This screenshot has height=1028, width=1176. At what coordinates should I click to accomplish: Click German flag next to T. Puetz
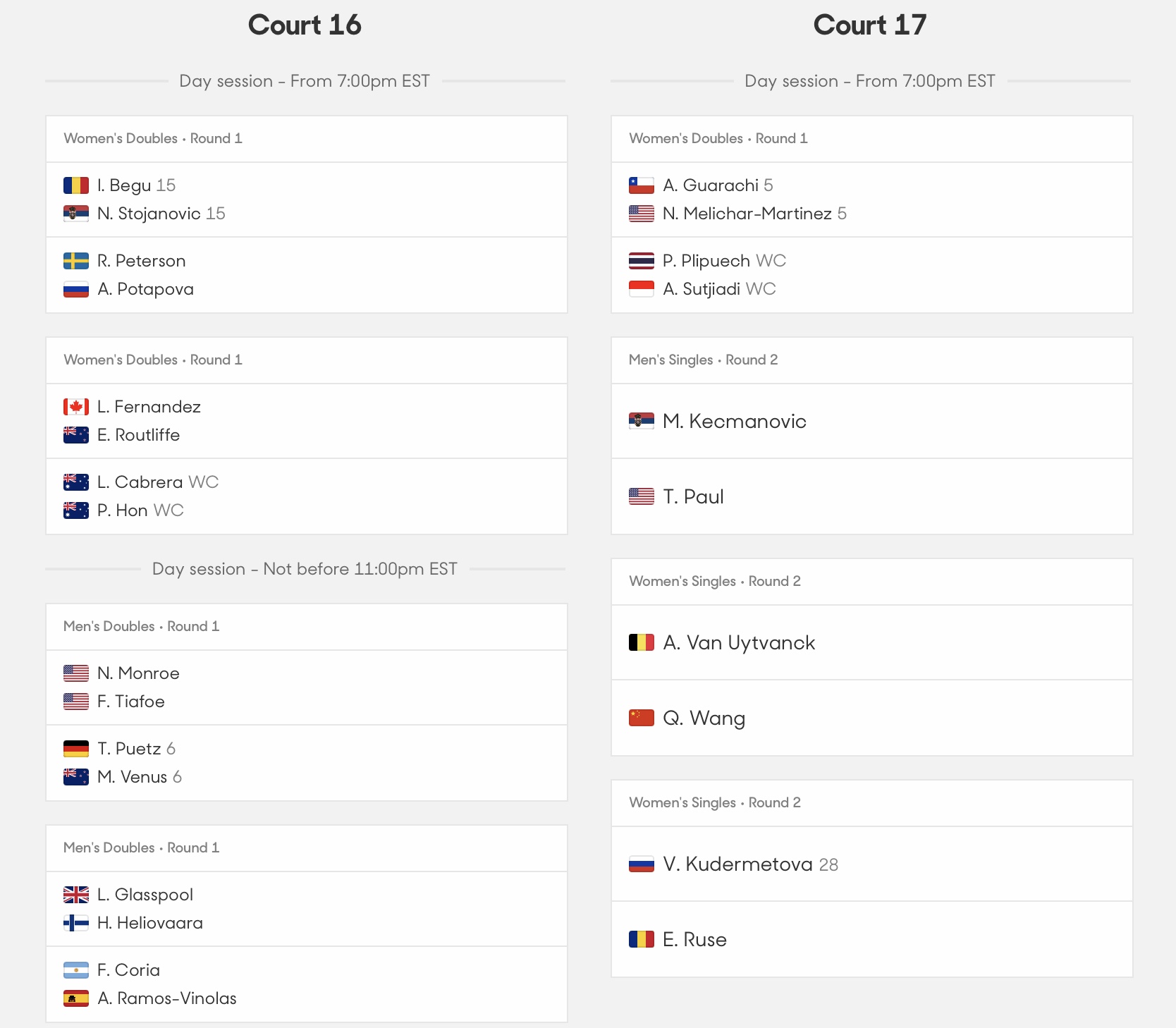[x=76, y=749]
